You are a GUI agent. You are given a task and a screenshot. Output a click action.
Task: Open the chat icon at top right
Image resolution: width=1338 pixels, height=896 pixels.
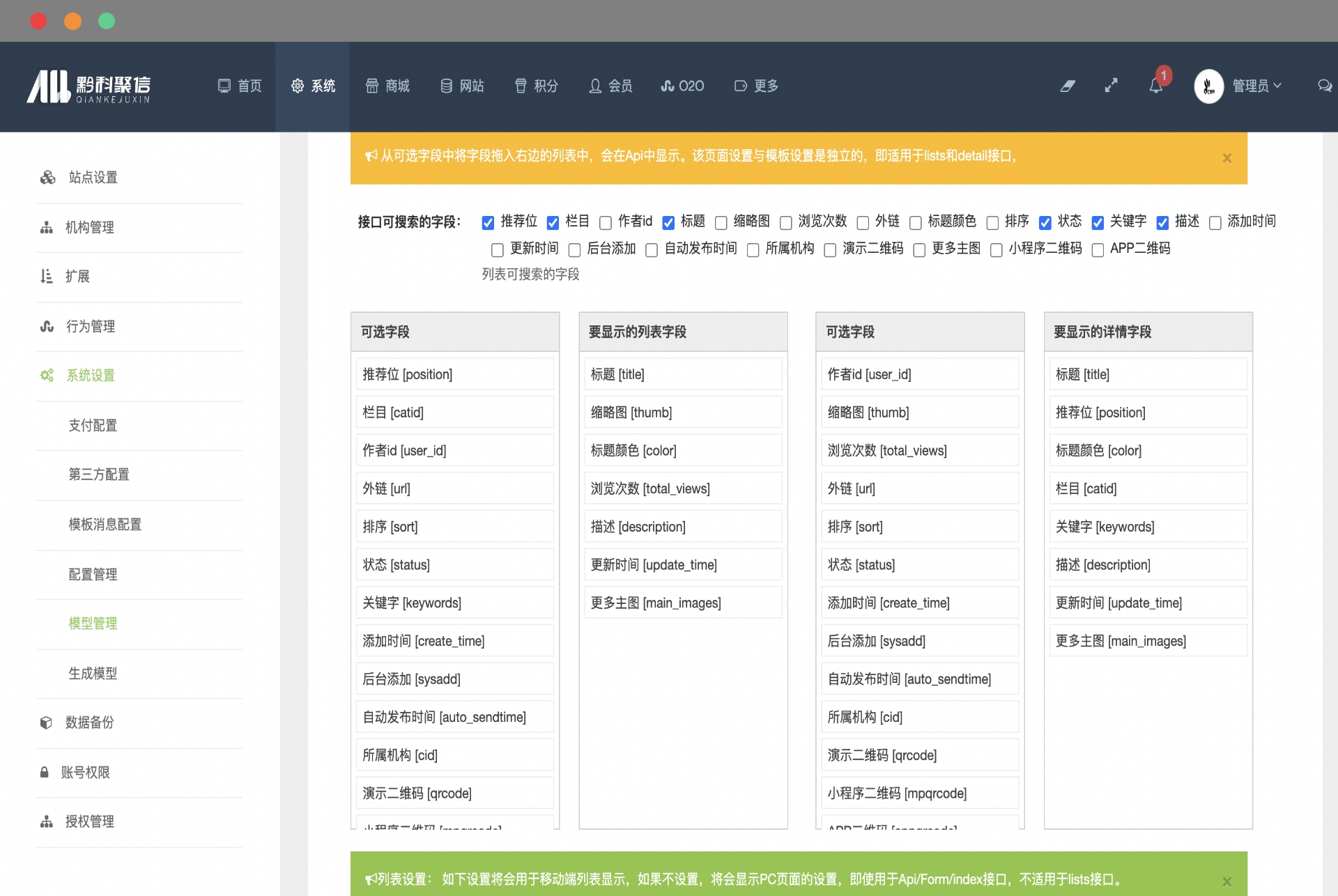[x=1326, y=86]
